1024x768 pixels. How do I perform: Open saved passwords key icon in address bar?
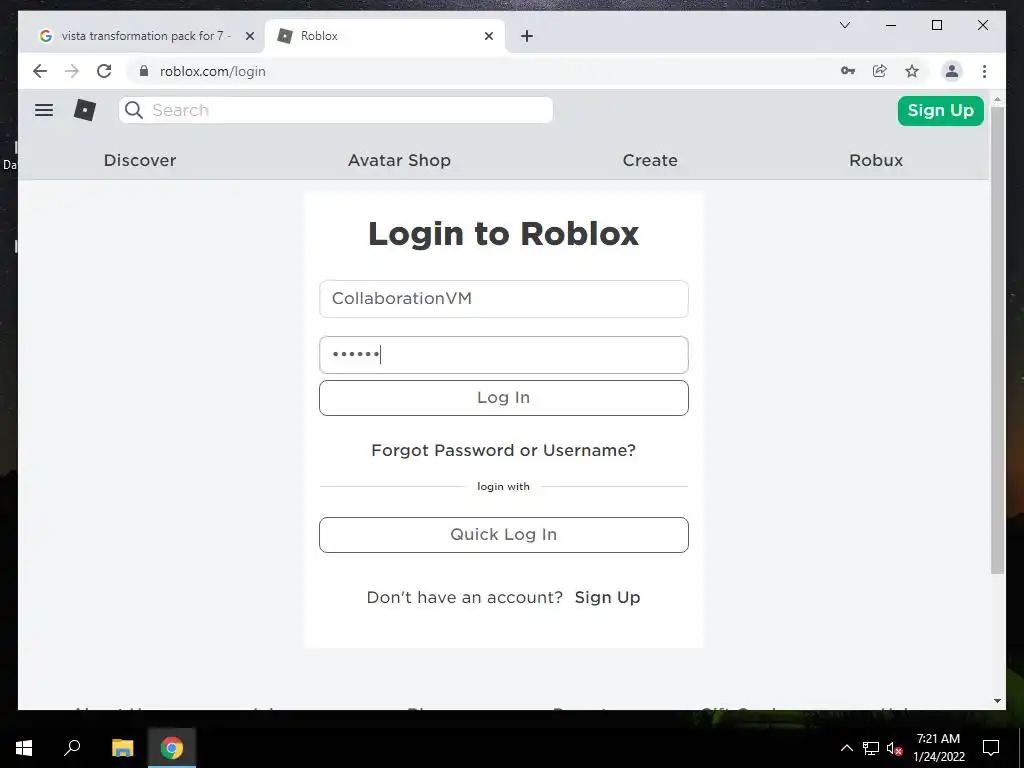click(848, 71)
